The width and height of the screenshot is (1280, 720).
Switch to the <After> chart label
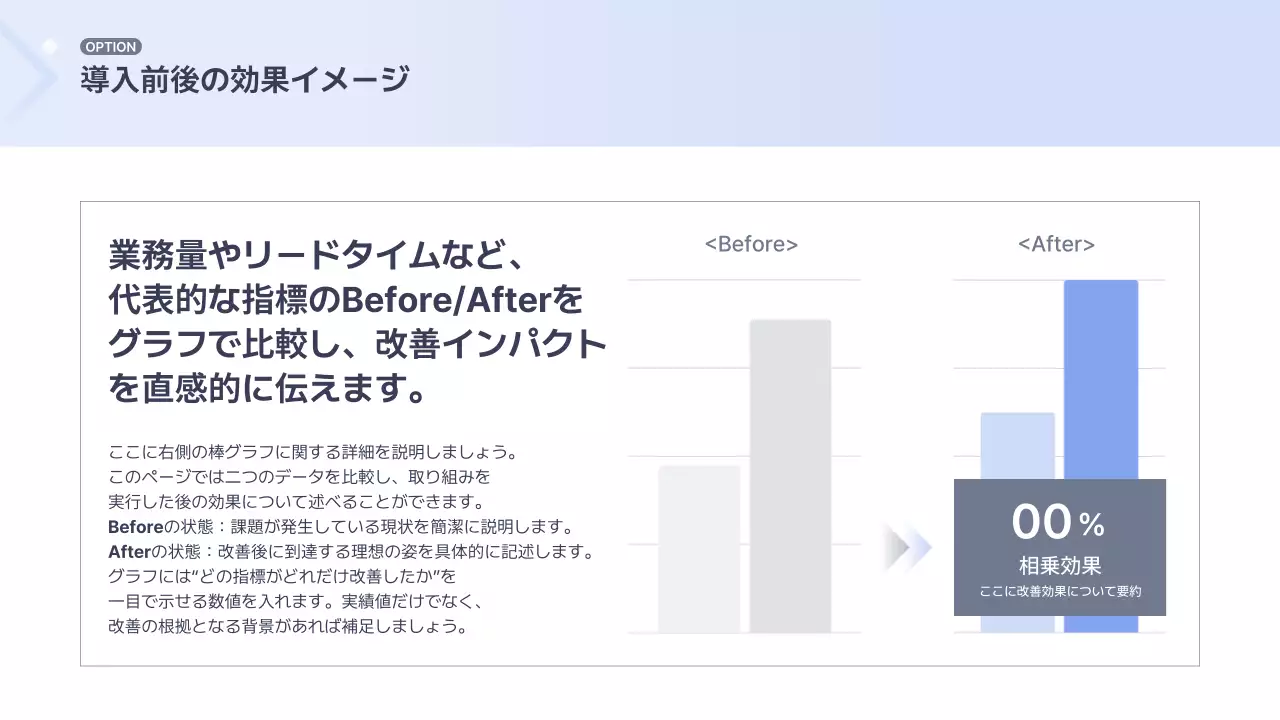(x=1056, y=243)
